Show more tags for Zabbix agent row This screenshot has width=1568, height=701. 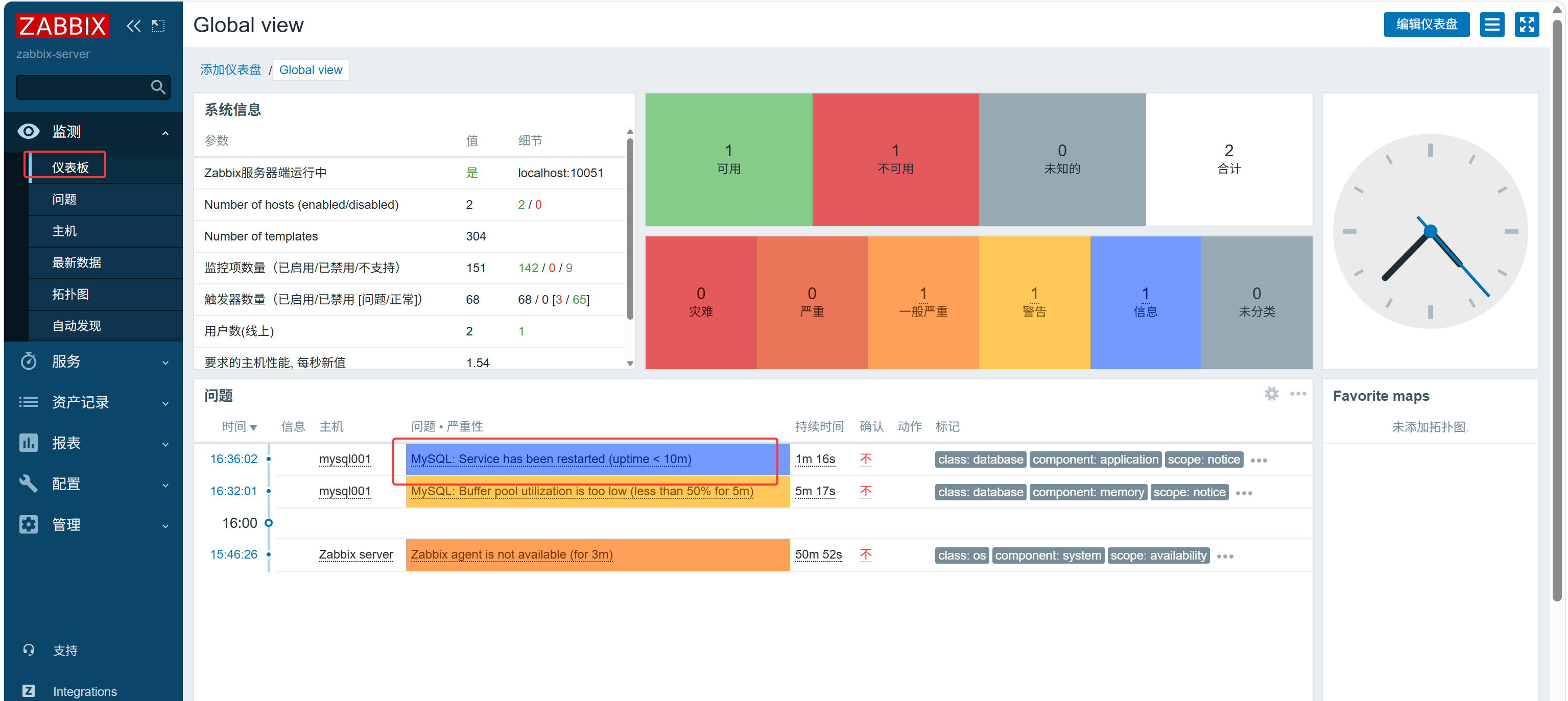click(x=1225, y=556)
